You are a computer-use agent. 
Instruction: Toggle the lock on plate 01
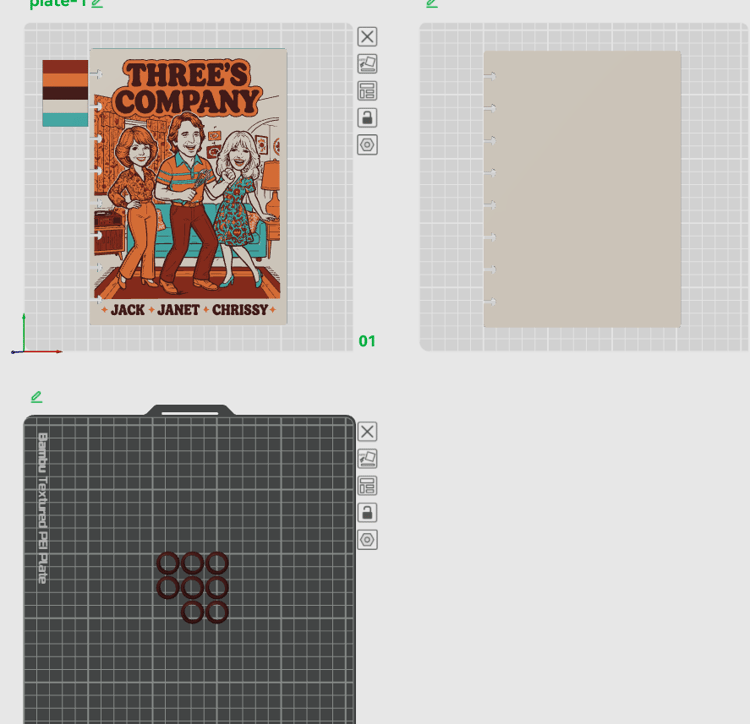pos(367,118)
